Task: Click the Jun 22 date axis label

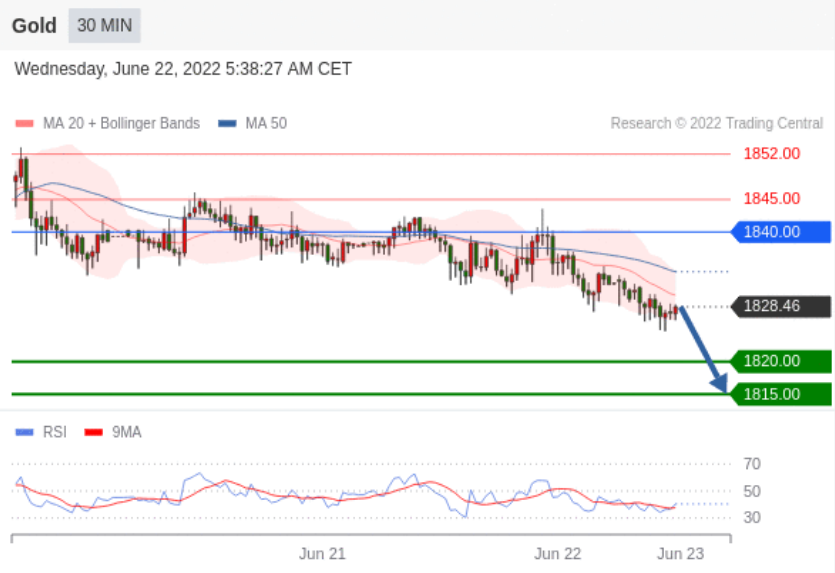Action: tap(558, 554)
